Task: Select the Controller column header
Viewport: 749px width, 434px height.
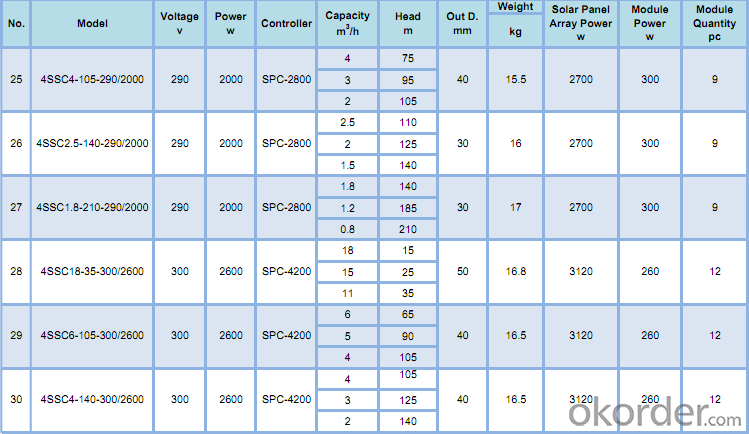Action: click(x=286, y=23)
